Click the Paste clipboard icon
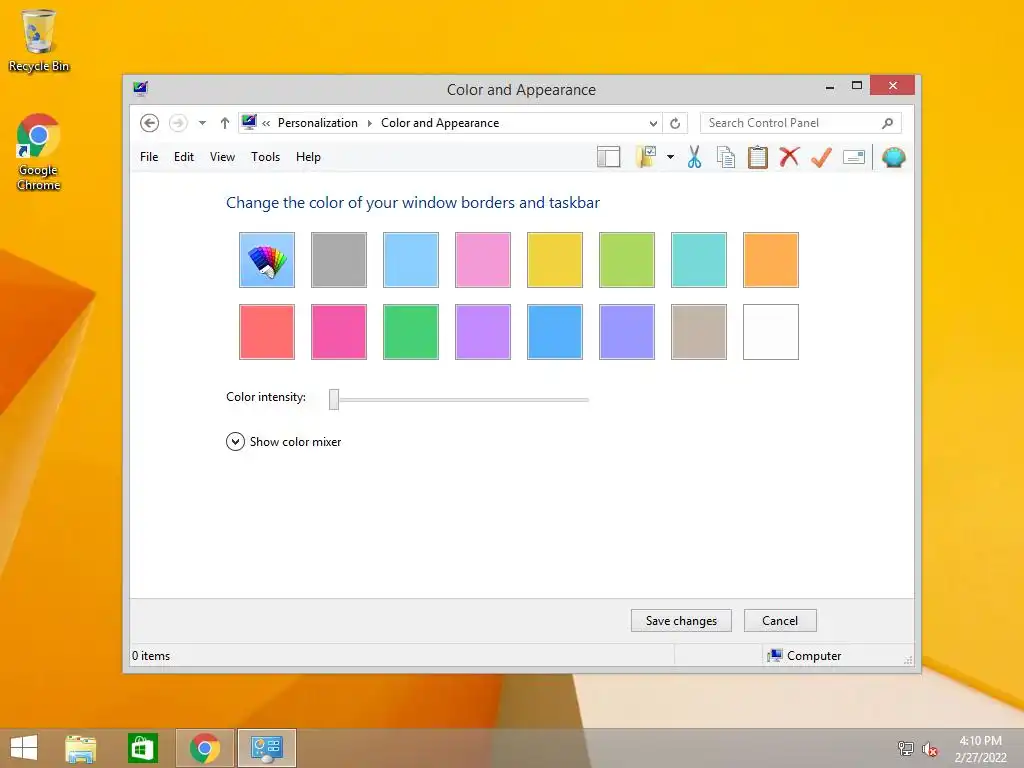The image size is (1024, 768). click(758, 157)
